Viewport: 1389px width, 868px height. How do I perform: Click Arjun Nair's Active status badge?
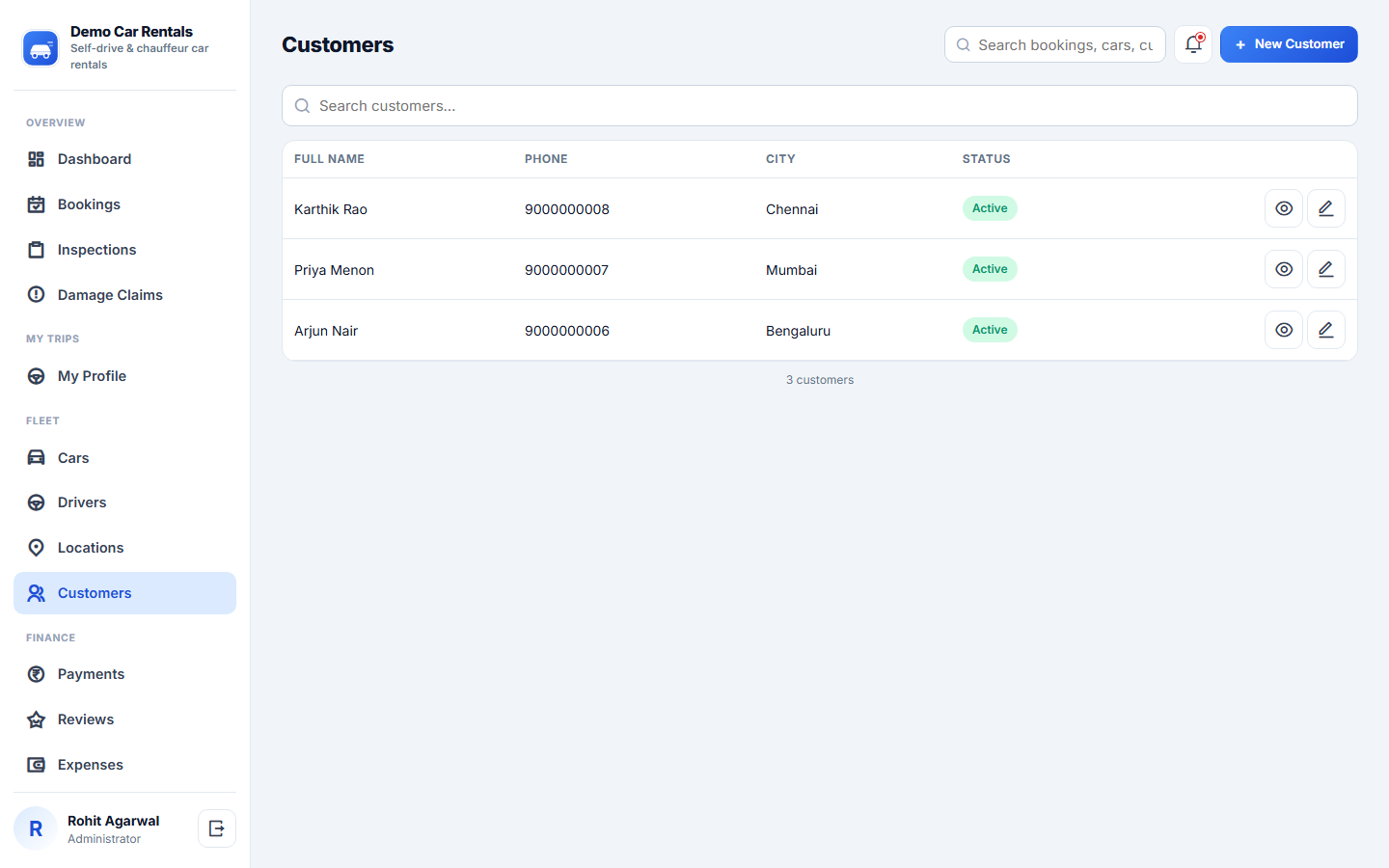(990, 330)
